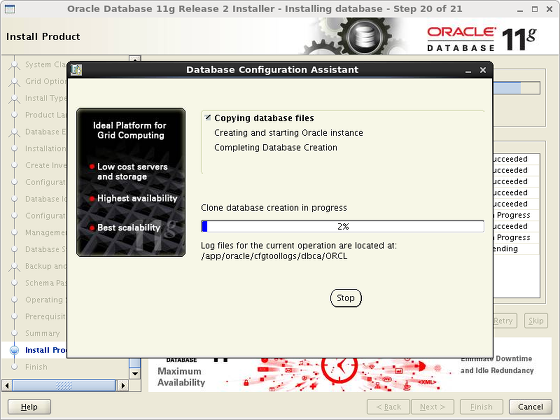560x420 pixels.
Task: Select the Backup and Recovery step in sidebar
Action: [45, 266]
